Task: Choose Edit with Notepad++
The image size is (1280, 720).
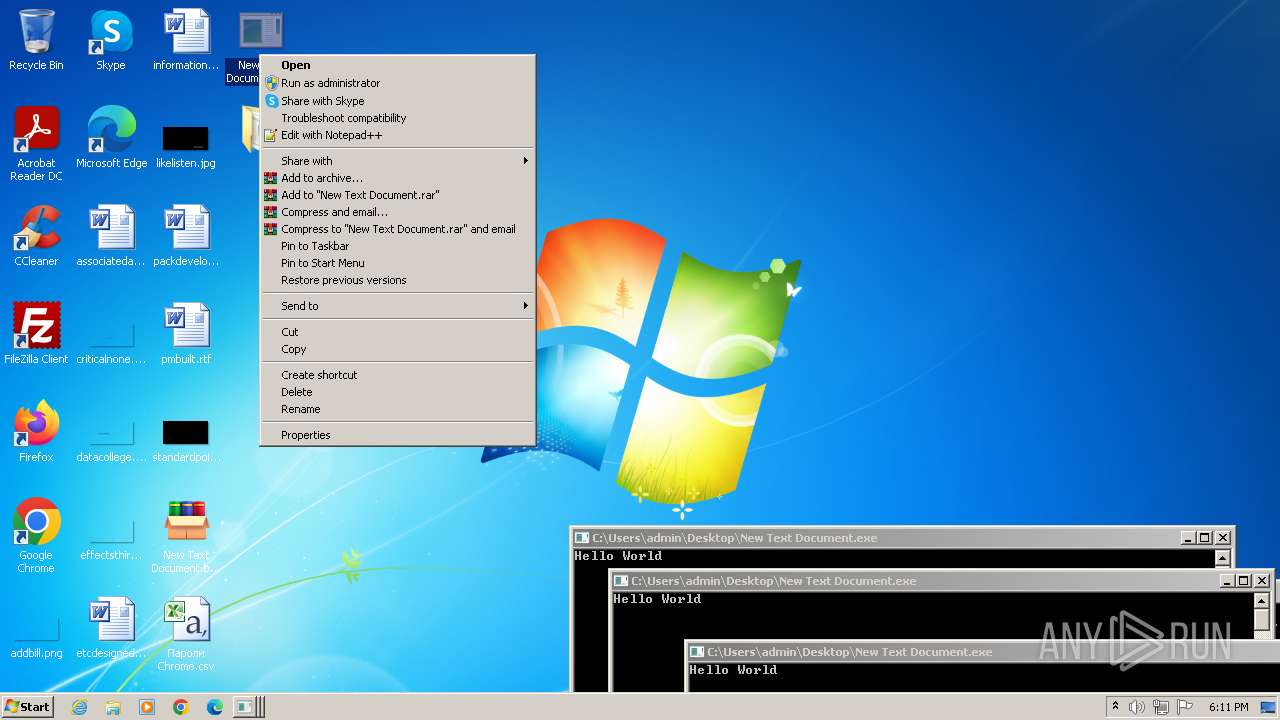Action: pyautogui.click(x=398, y=135)
